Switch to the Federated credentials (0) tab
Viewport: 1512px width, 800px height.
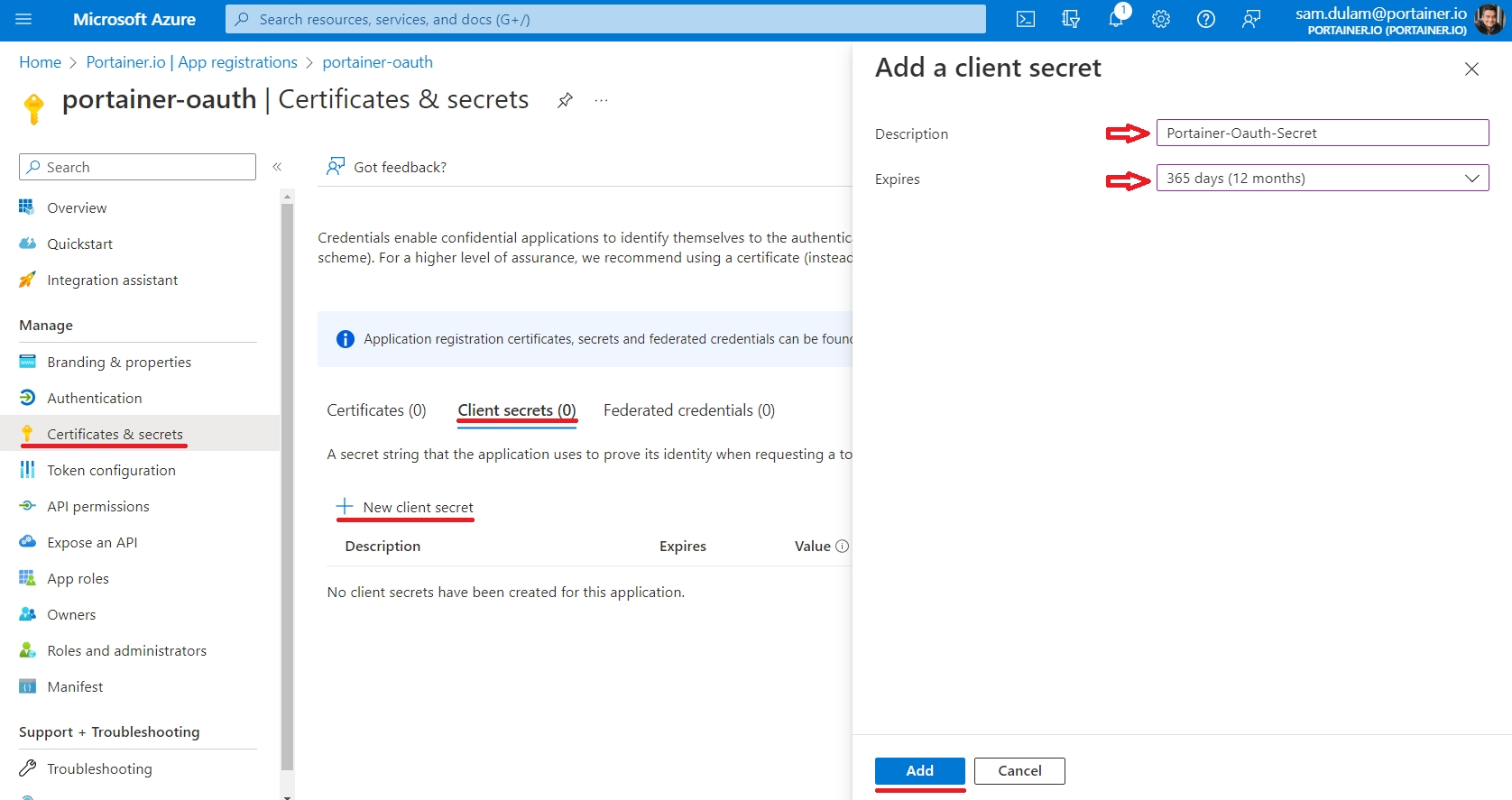click(688, 410)
